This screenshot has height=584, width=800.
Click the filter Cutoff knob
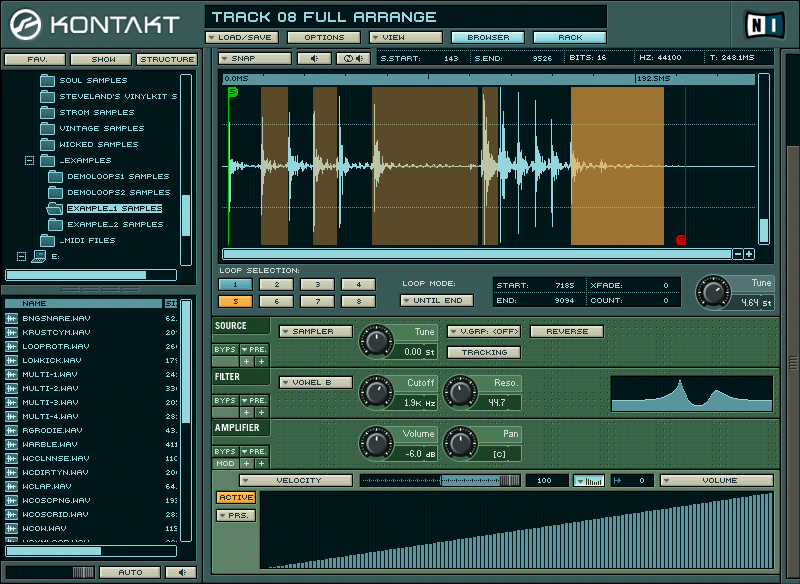[x=377, y=392]
